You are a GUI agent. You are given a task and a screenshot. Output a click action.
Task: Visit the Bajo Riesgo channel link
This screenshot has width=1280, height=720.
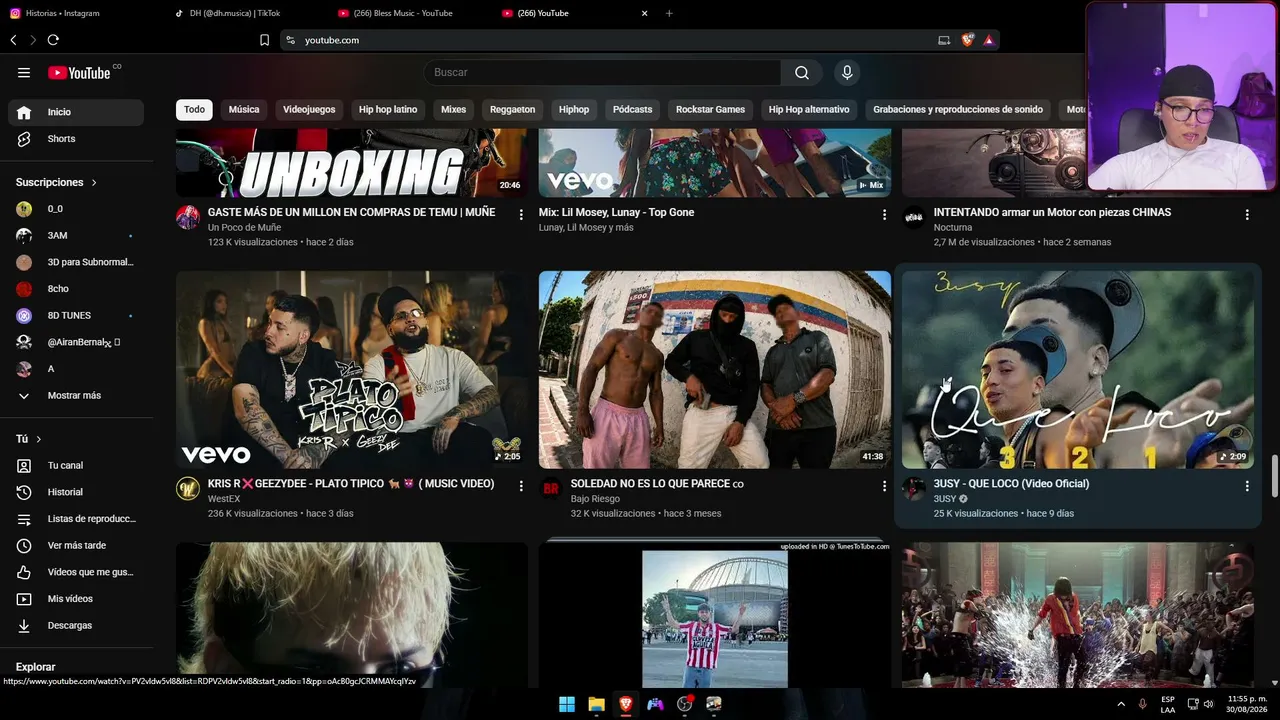click(595, 499)
